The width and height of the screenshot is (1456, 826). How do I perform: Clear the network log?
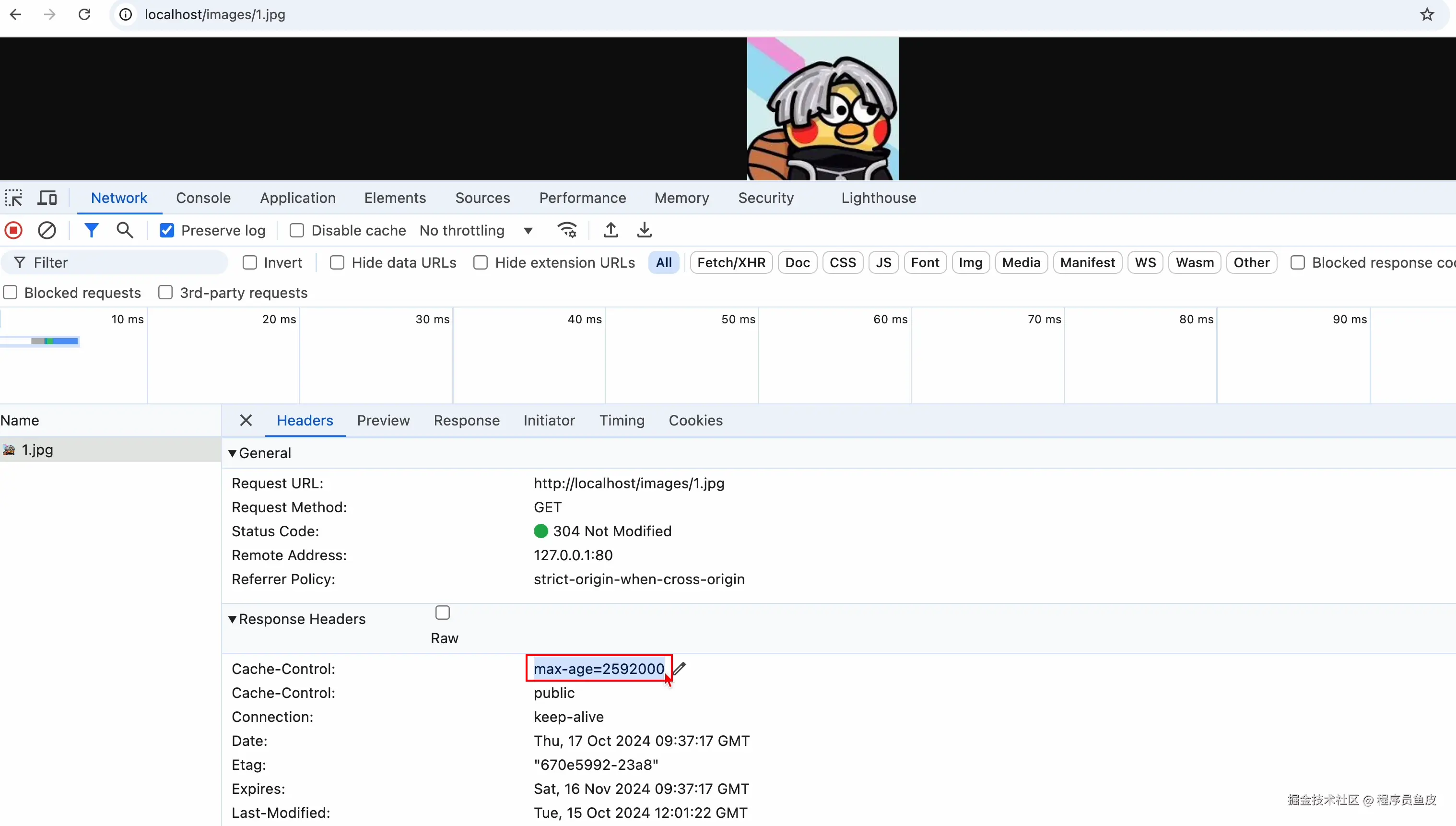click(x=47, y=230)
